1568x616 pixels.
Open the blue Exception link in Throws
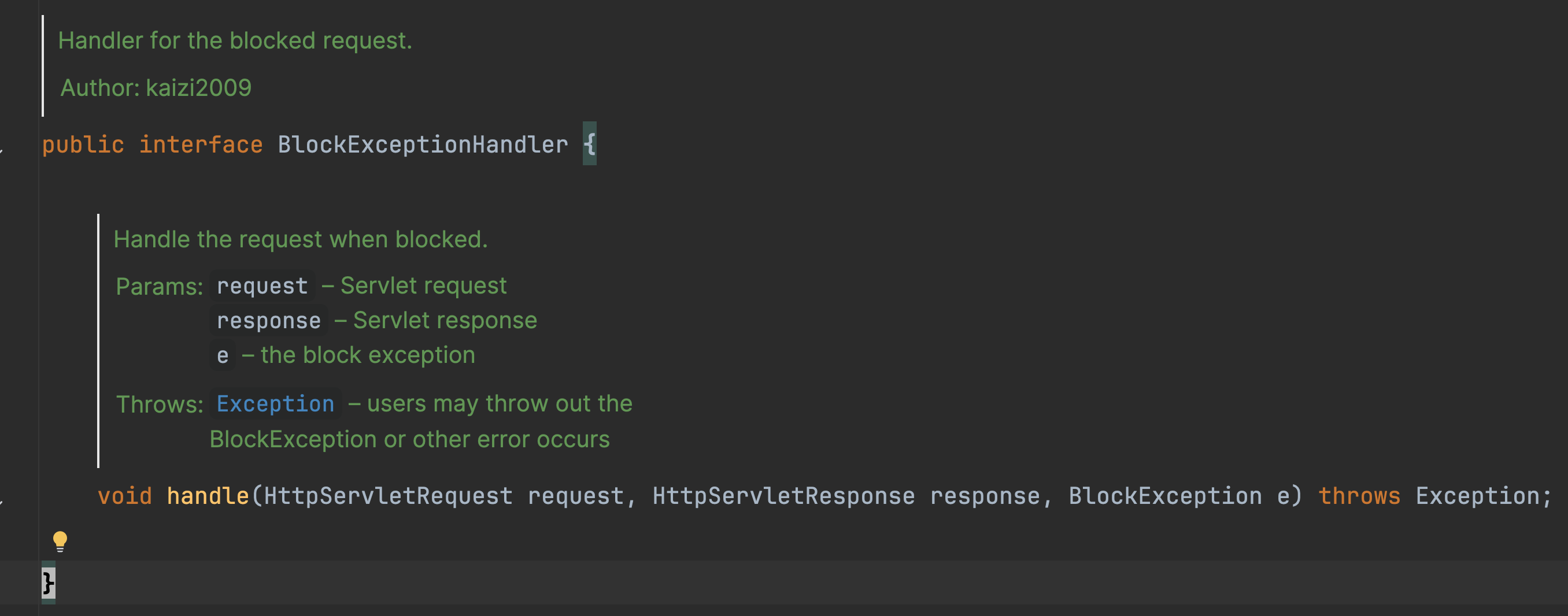point(275,404)
